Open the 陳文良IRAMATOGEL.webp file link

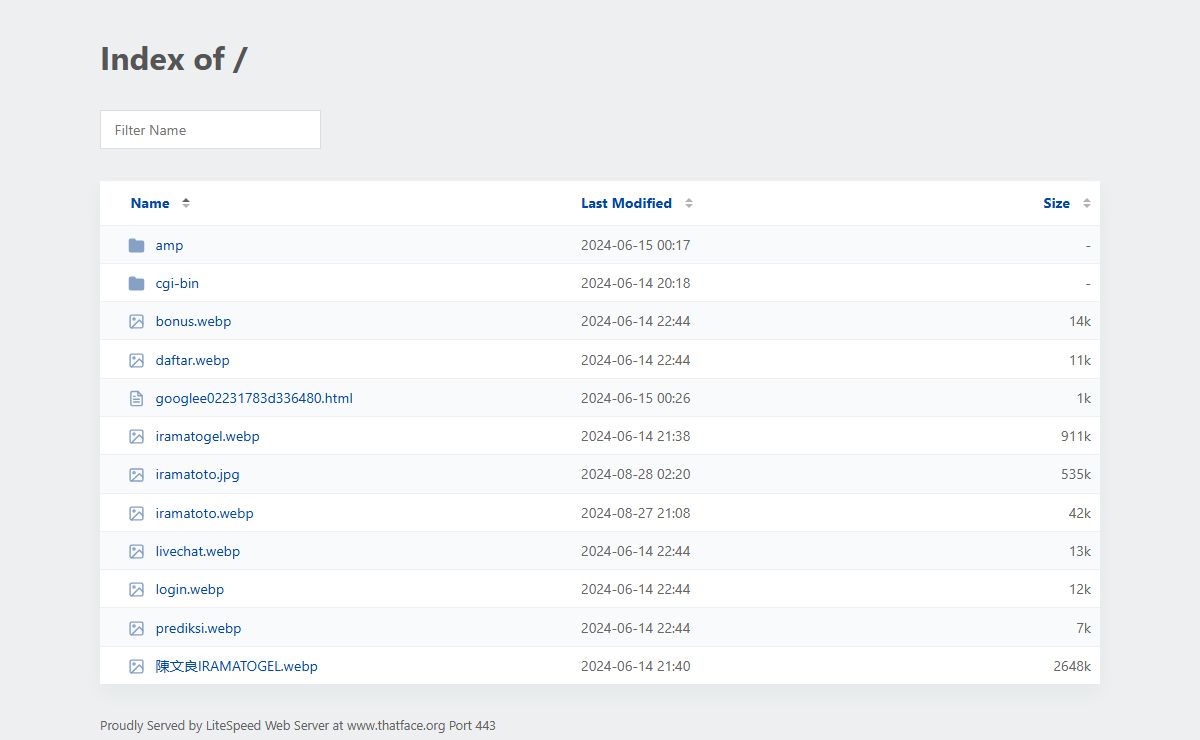pyautogui.click(x=236, y=666)
